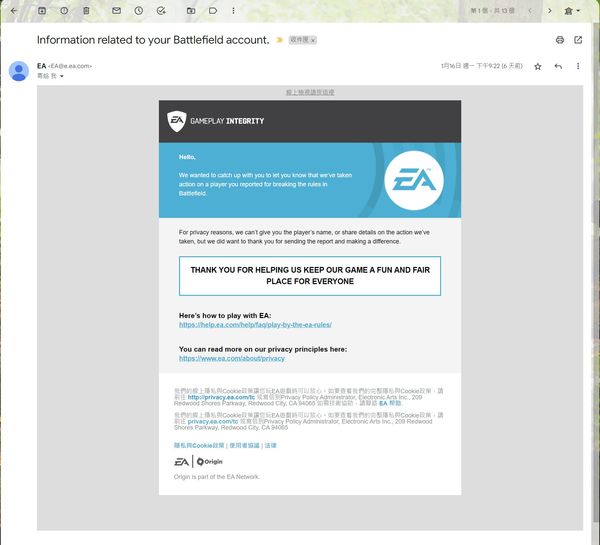Remove the inbox label from subject
Image resolution: width=600 pixels, height=545 pixels.
[x=313, y=40]
